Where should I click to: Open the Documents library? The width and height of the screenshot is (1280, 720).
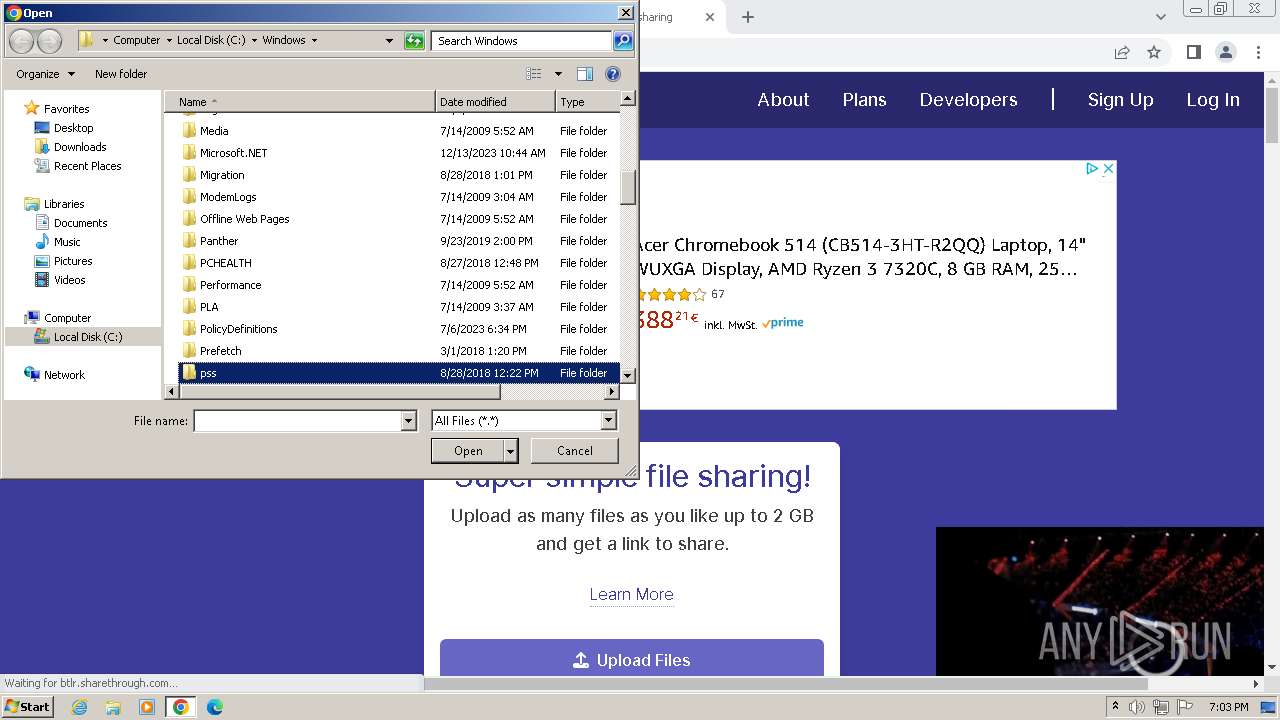click(x=80, y=223)
